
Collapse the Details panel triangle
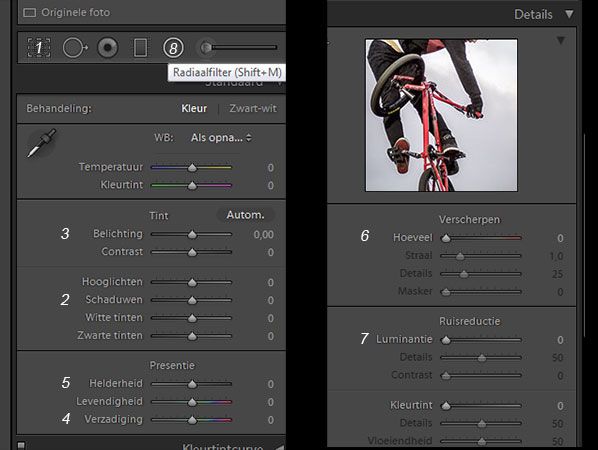(x=569, y=14)
